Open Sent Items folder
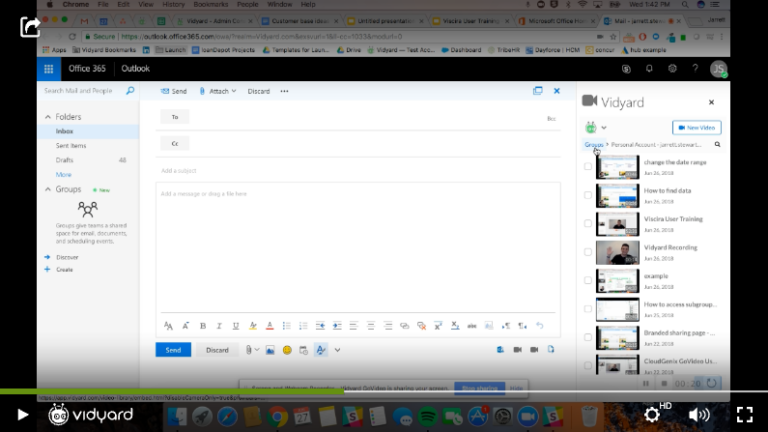768x432 pixels. [x=71, y=145]
